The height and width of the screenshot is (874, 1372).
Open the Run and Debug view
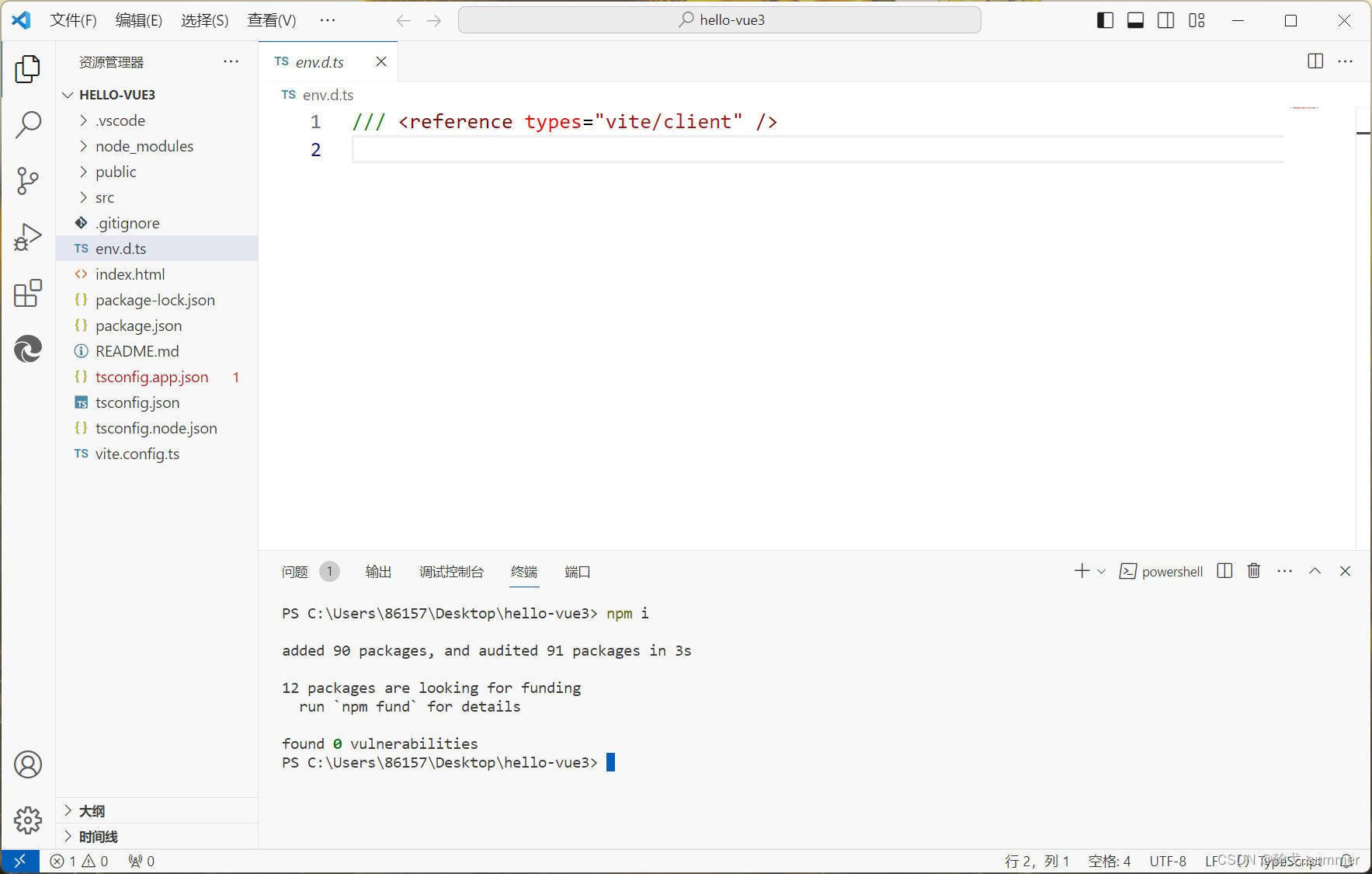point(28,237)
